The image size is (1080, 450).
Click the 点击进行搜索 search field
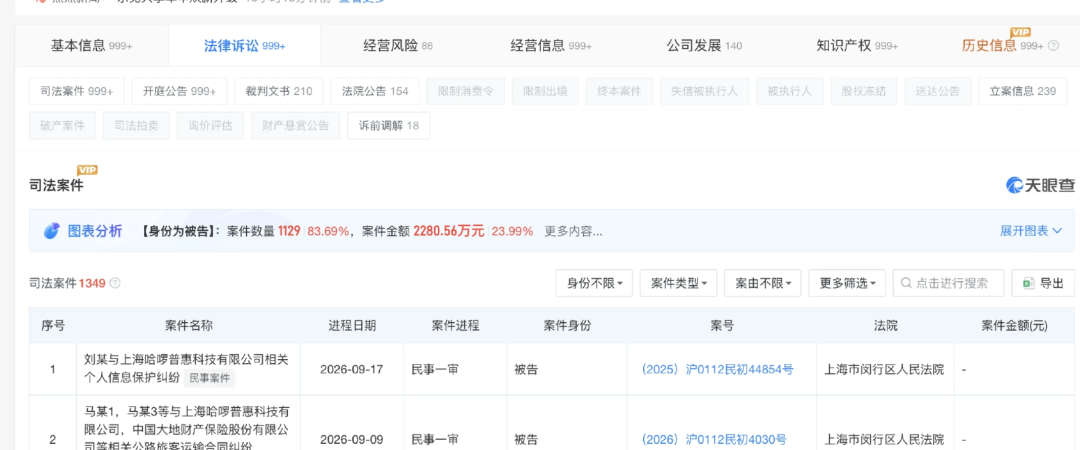point(948,283)
